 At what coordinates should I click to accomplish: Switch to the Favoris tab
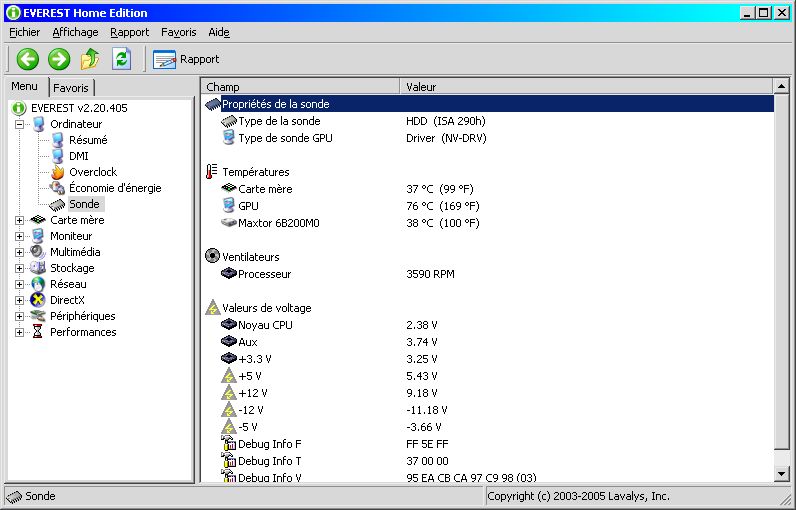tap(71, 88)
